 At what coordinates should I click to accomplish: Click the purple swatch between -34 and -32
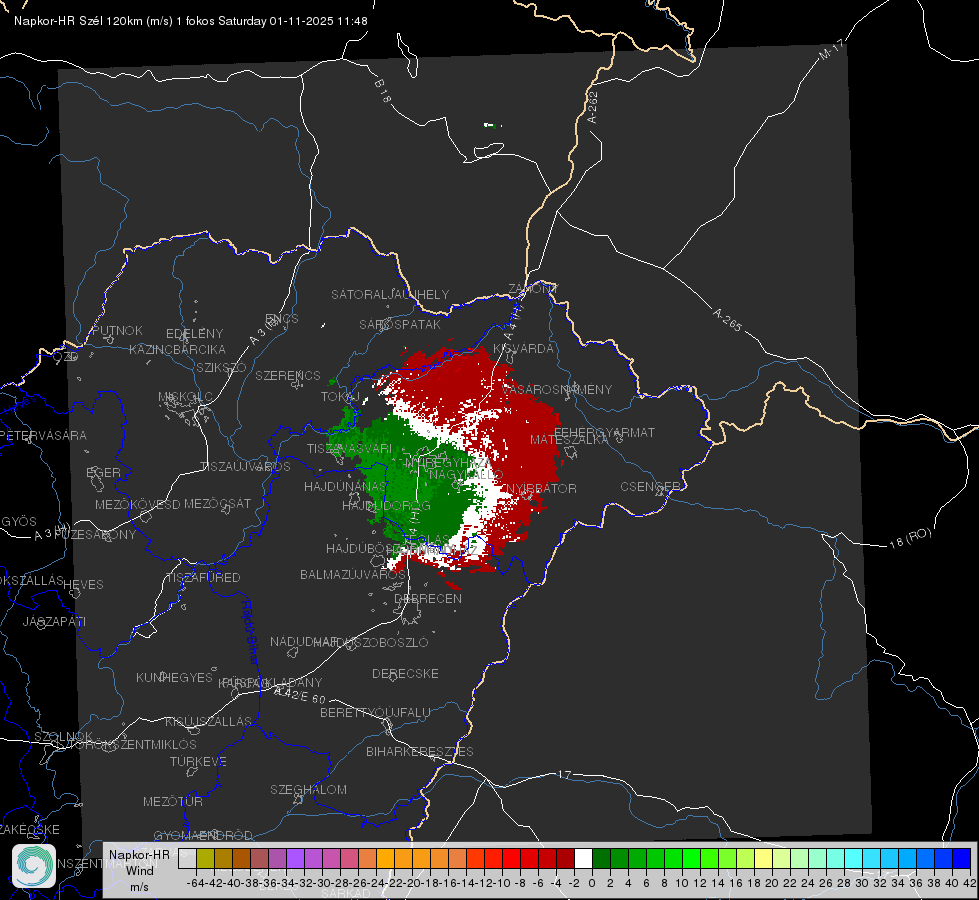click(x=295, y=859)
